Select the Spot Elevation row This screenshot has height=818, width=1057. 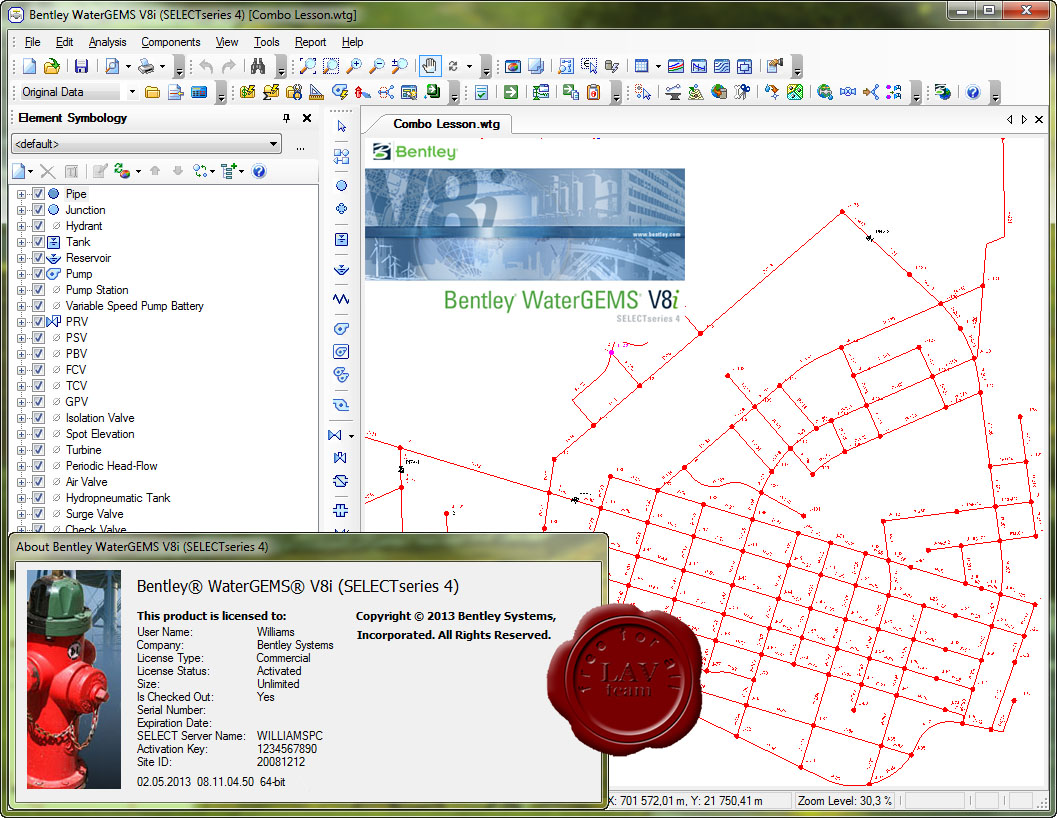coord(100,434)
